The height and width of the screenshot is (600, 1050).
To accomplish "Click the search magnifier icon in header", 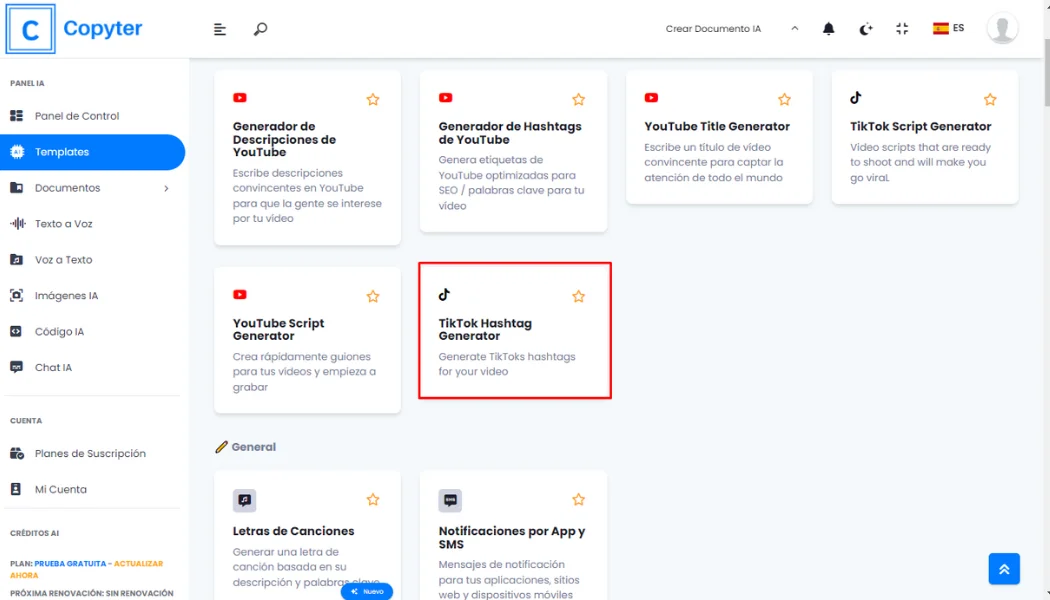I will [x=260, y=29].
